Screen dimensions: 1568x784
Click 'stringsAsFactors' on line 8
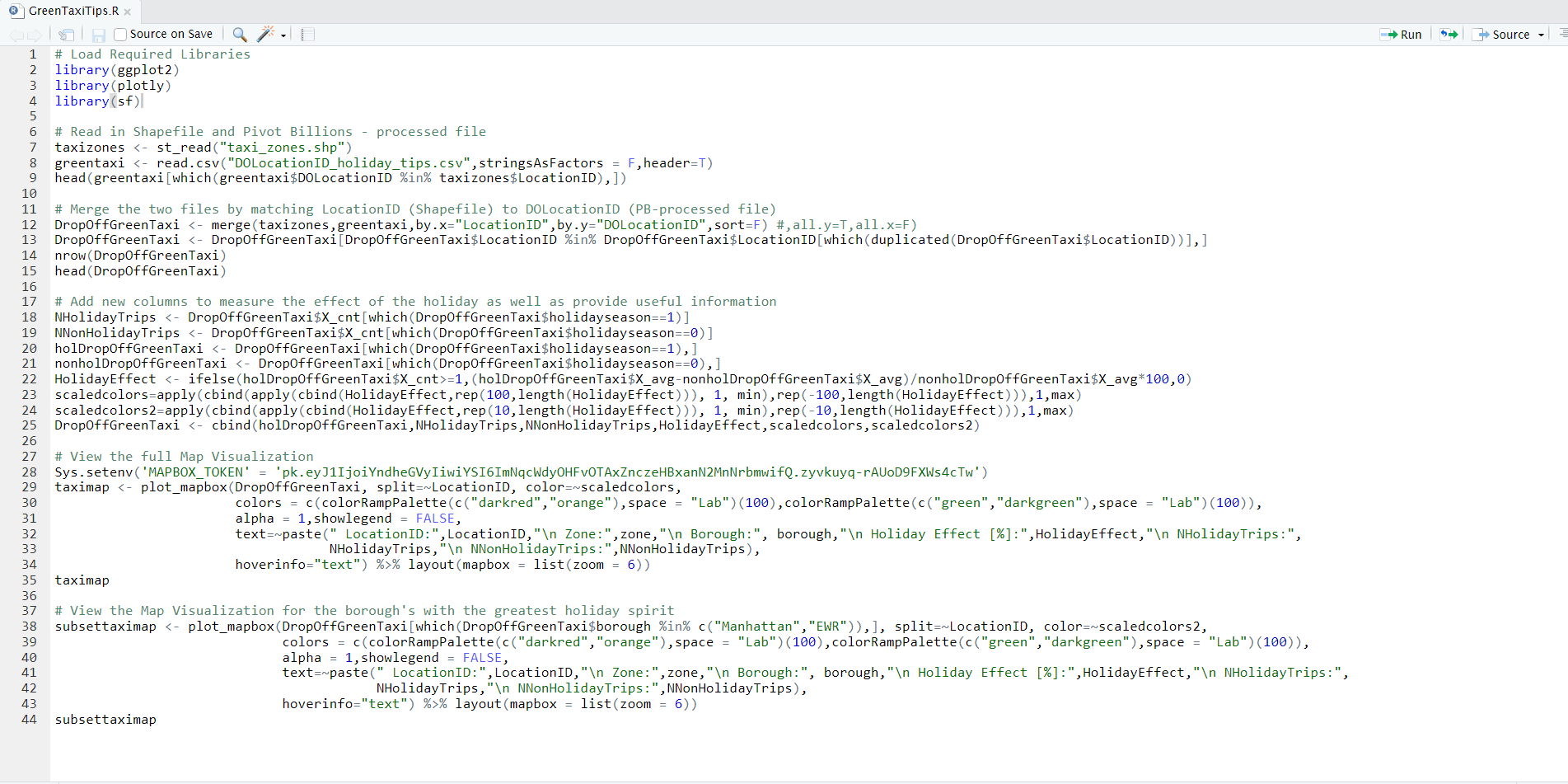(541, 163)
